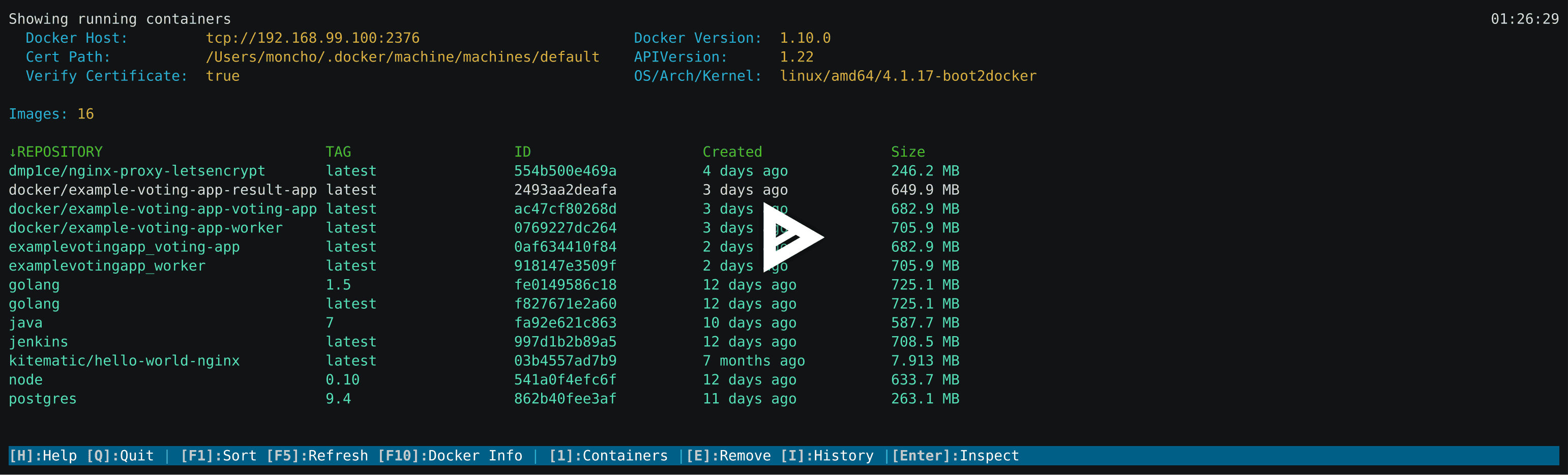Viewport: 1568px width, 475px height.
Task: Quit dry using [Q]:Quit
Action: pyautogui.click(x=122, y=455)
